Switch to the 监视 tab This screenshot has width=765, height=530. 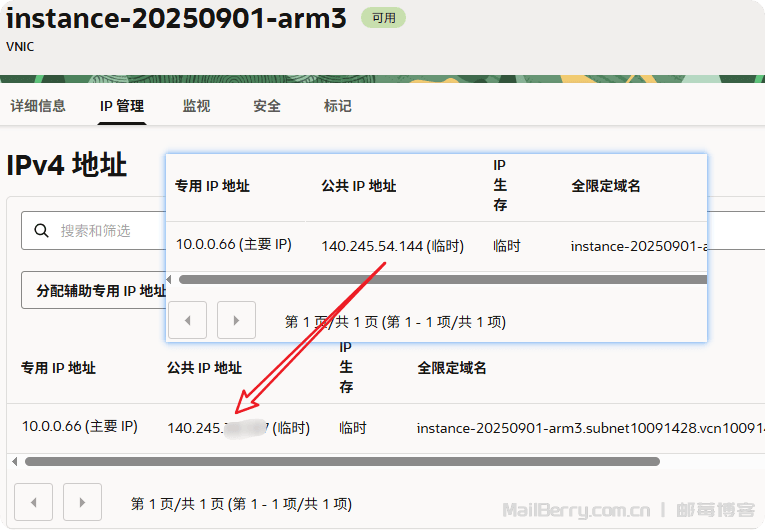196,106
